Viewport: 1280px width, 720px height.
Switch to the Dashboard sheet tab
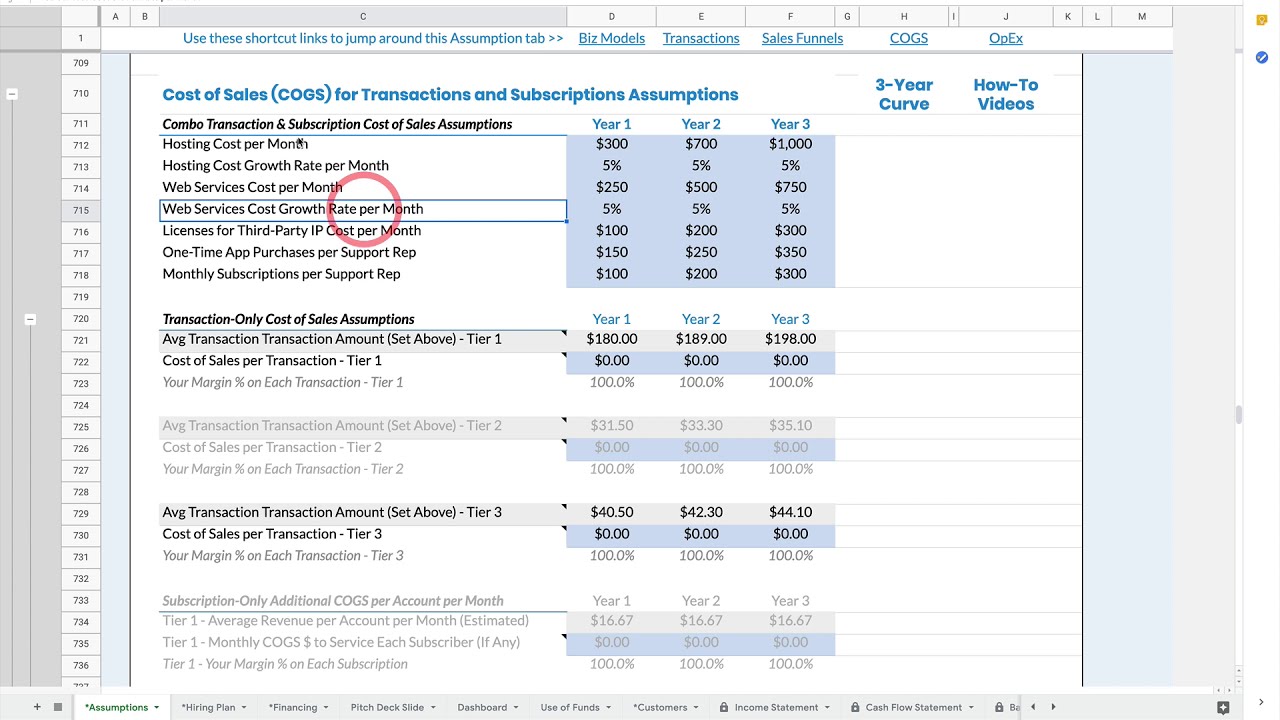[x=482, y=708]
